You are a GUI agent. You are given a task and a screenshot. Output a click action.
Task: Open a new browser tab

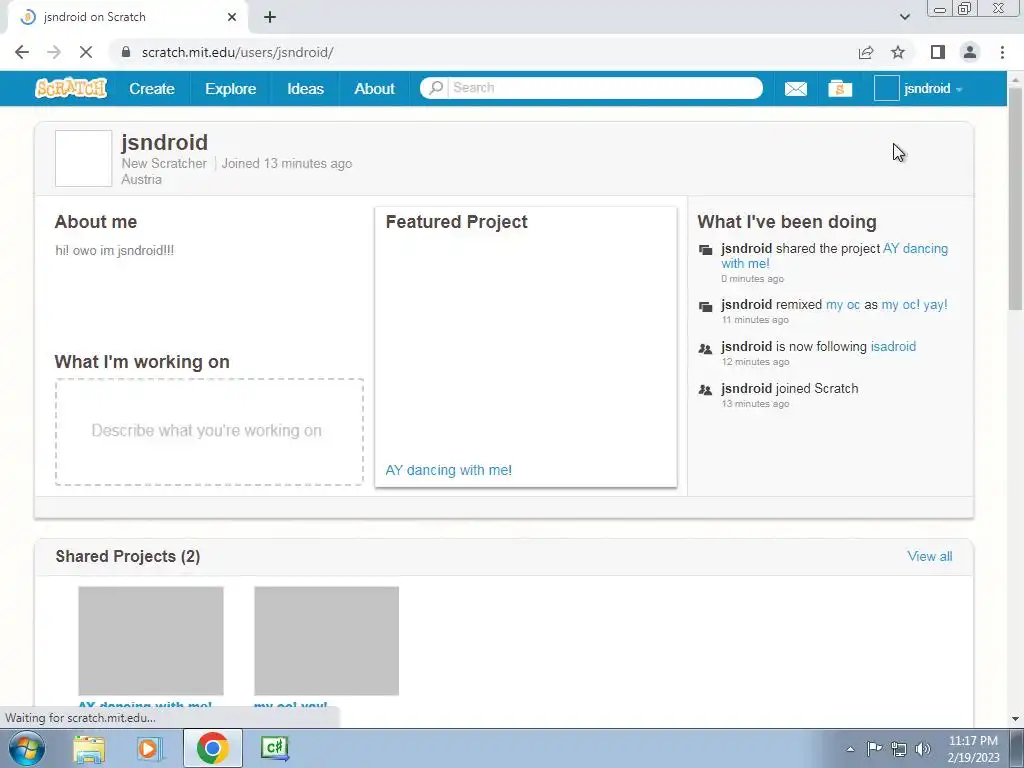point(270,18)
